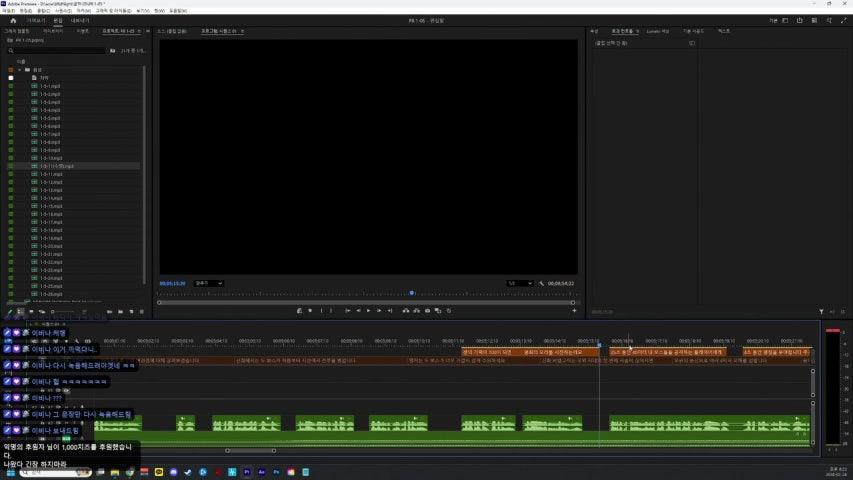Open the zoom level dropdown in Program monitor
Image resolution: width=853 pixels, height=480 pixels.
click(x=209, y=283)
